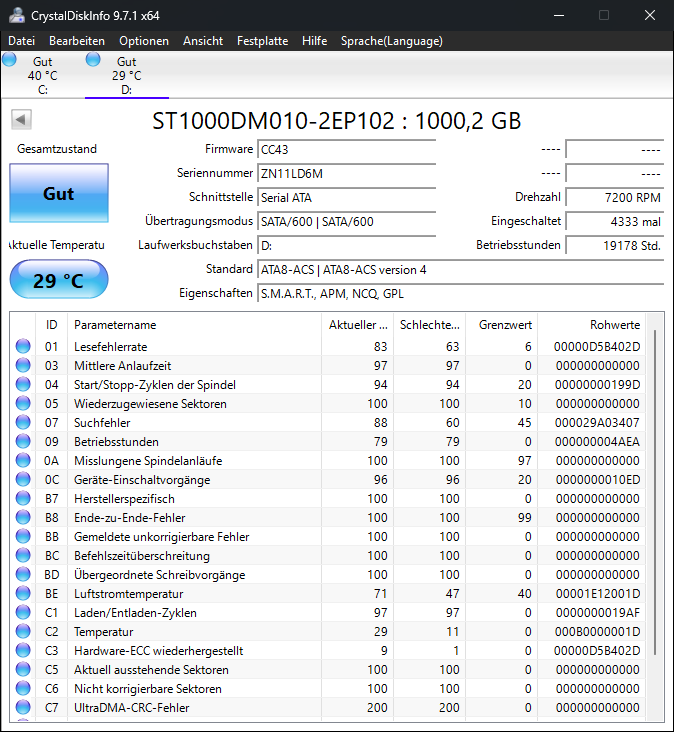Click the previous disk arrow button
This screenshot has height=732, width=674.
click(x=21, y=120)
